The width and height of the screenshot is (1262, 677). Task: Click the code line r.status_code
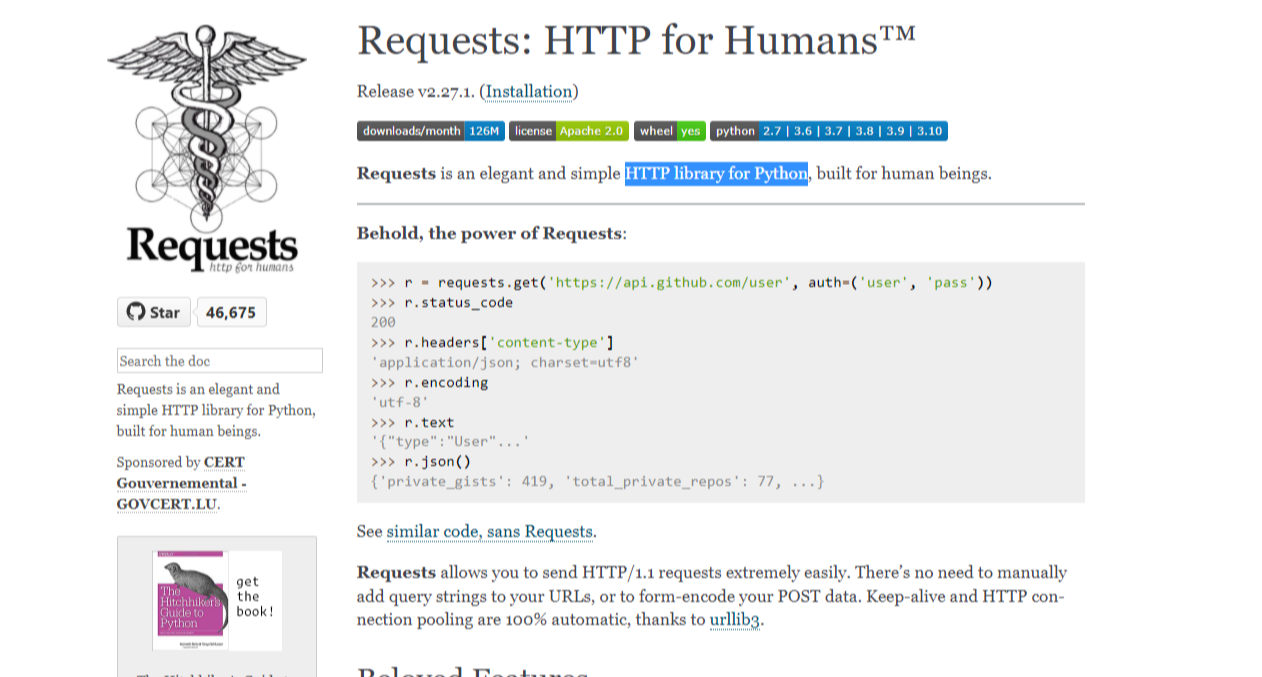[441, 302]
